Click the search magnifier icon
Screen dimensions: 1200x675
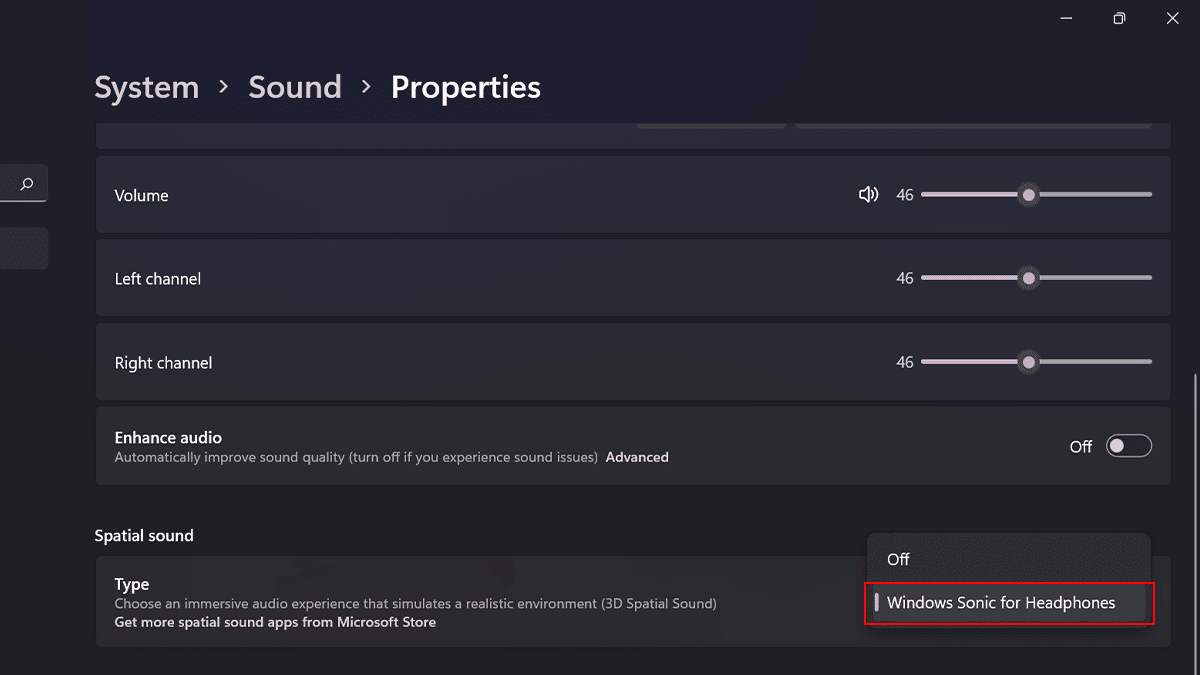point(27,184)
